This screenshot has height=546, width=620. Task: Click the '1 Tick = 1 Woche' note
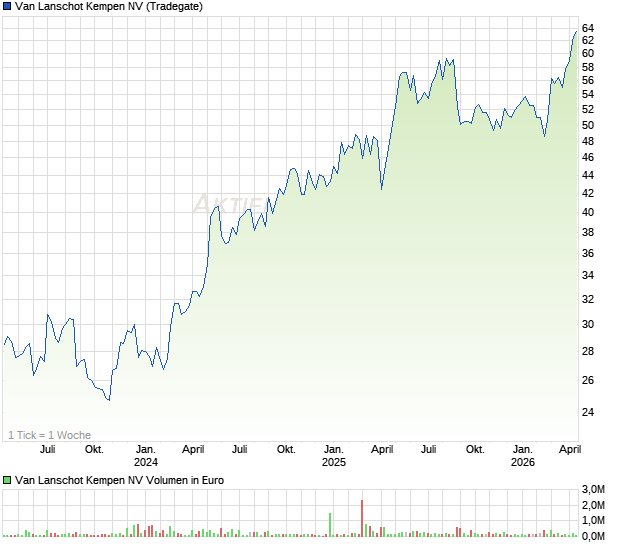pyautogui.click(x=49, y=435)
